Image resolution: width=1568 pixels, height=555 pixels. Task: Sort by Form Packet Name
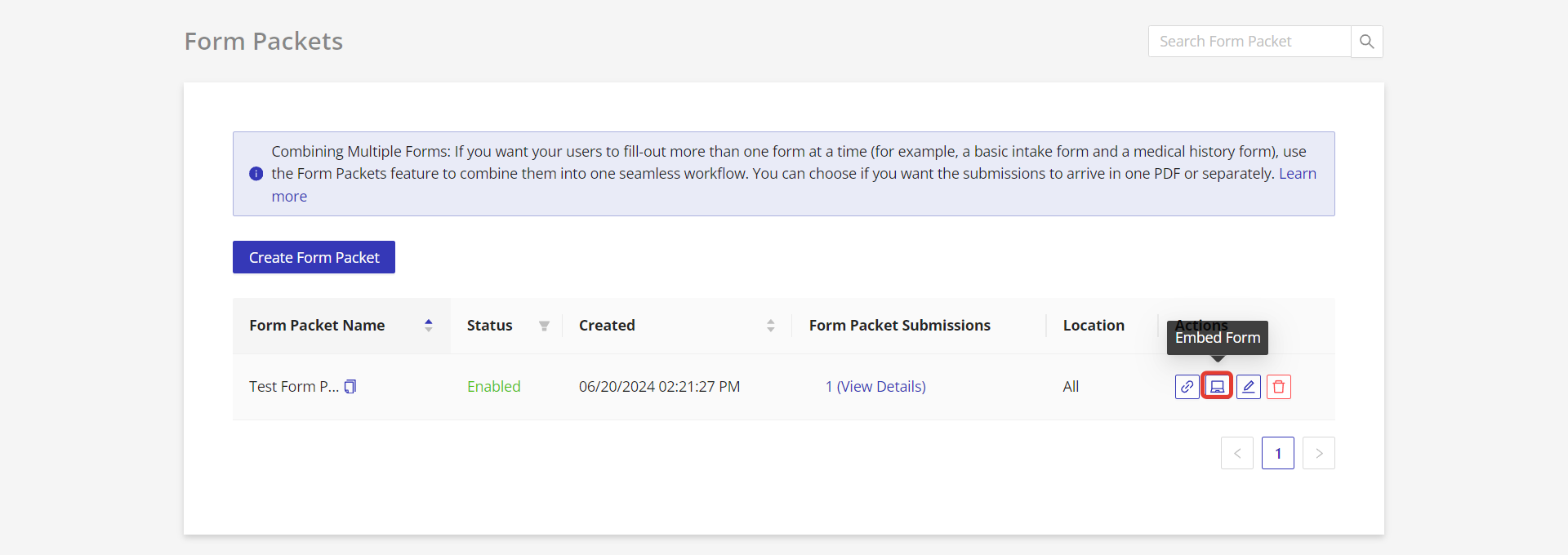click(428, 326)
